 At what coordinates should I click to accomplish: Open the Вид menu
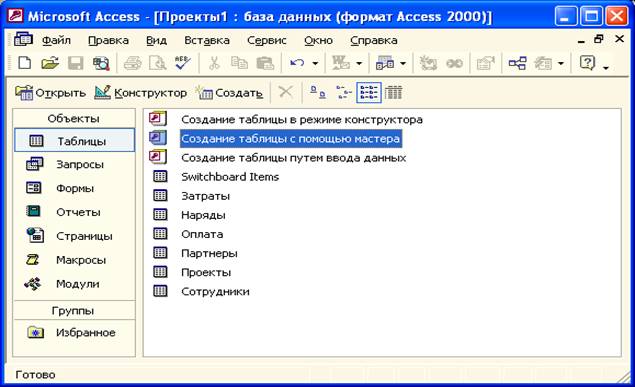156,40
